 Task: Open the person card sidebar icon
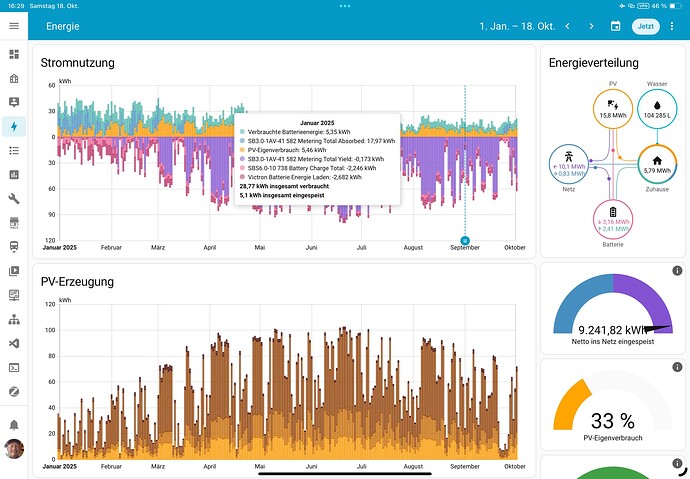point(14,102)
